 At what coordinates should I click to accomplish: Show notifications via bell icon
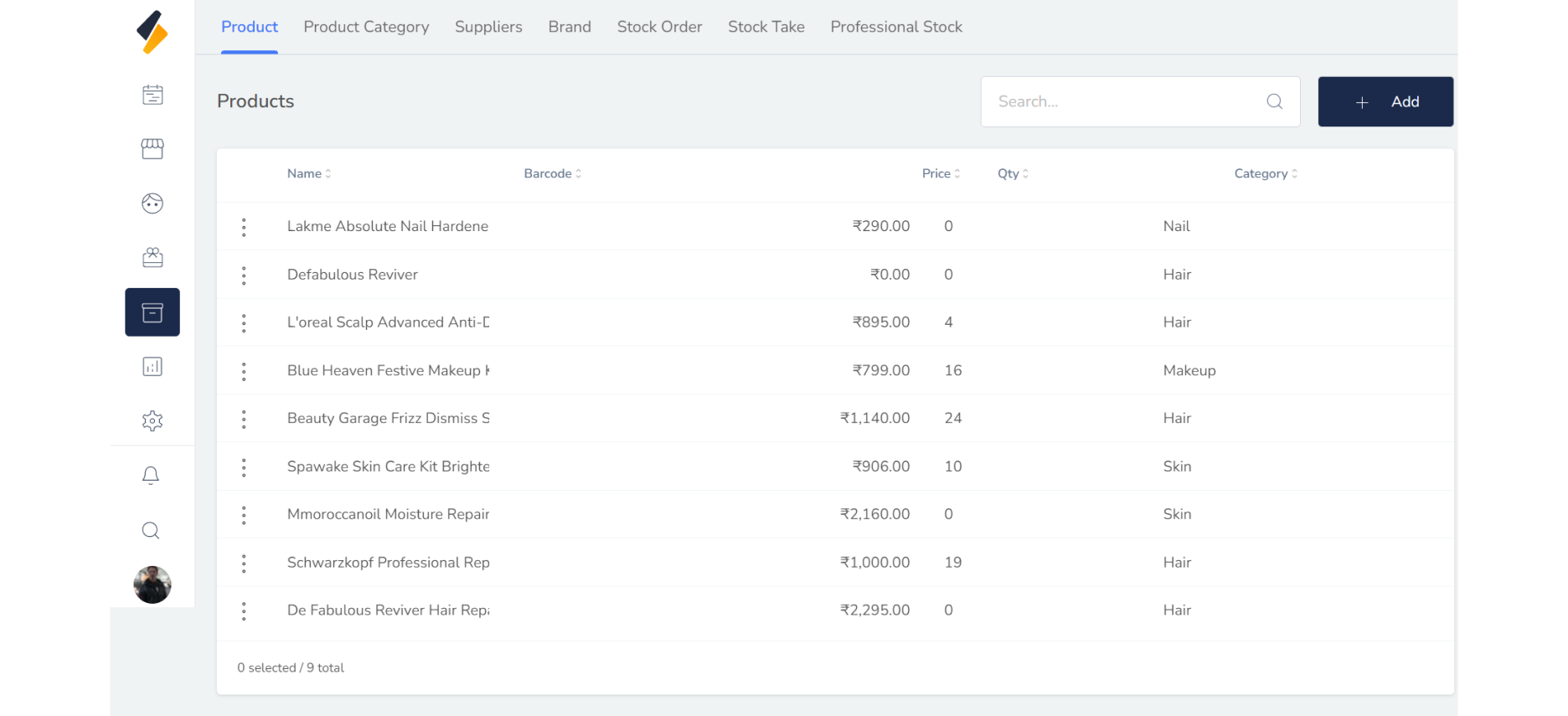point(151,476)
